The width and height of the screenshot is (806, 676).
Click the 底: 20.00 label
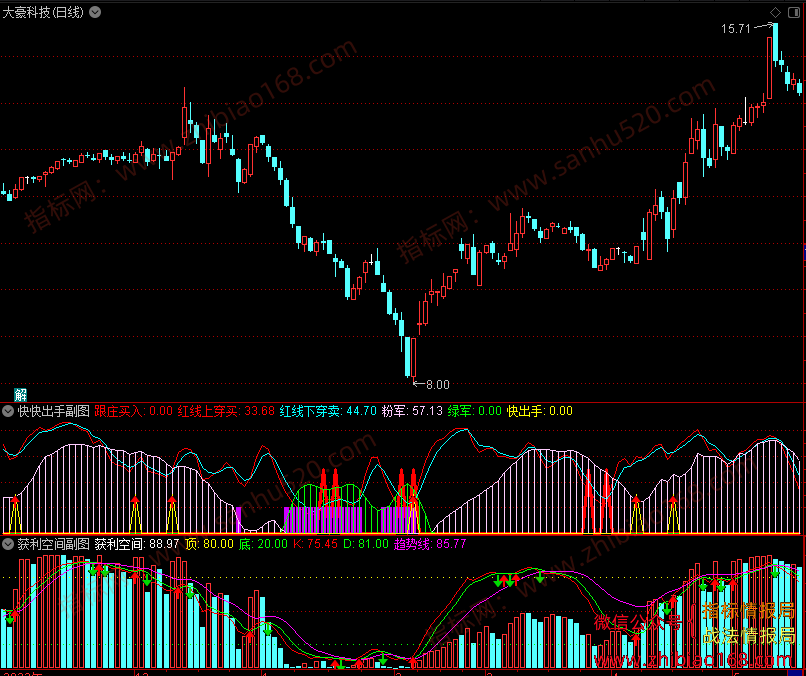(x=263, y=544)
